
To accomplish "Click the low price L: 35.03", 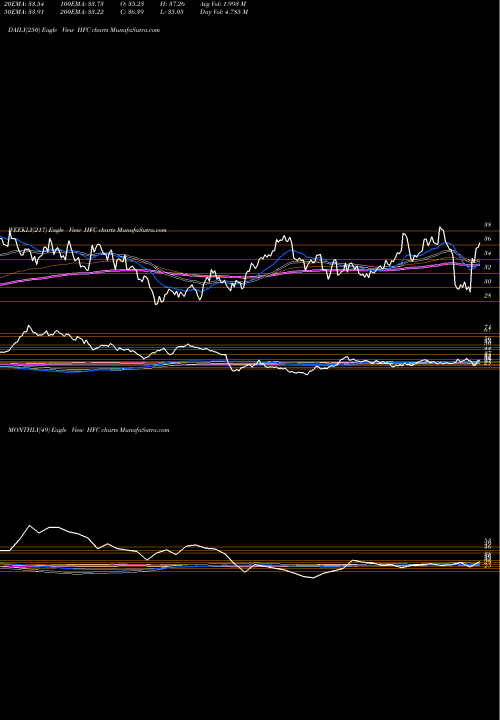I will (x=175, y=12).
